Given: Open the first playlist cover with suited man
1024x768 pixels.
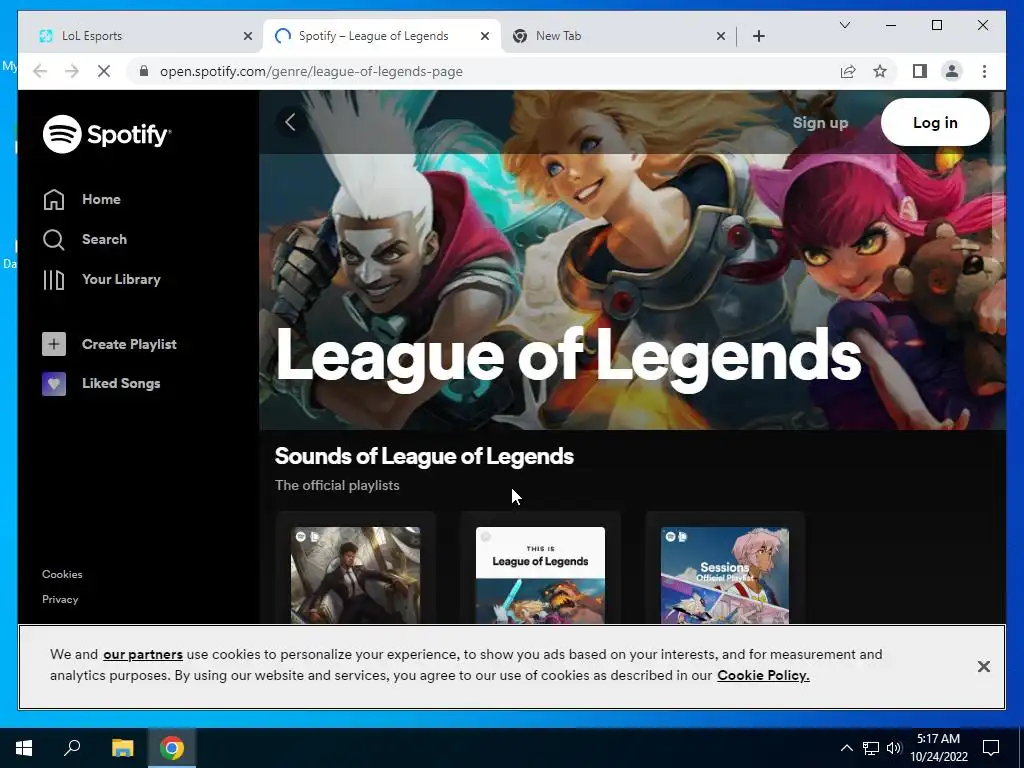Looking at the screenshot, I should (355, 575).
